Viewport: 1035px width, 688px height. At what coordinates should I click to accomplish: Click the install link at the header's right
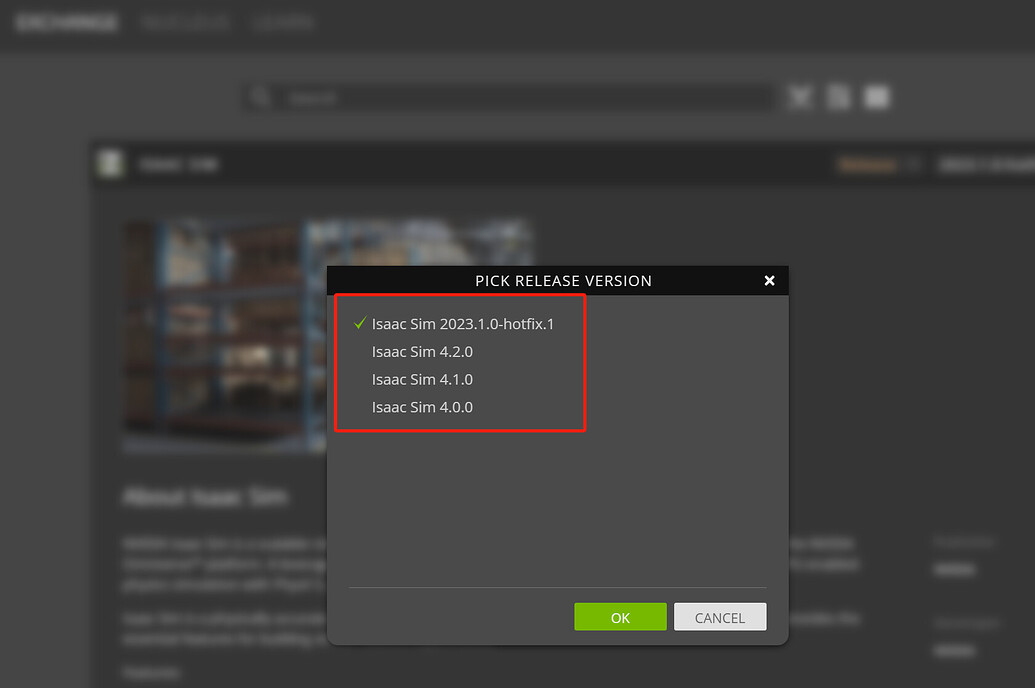pos(985,163)
